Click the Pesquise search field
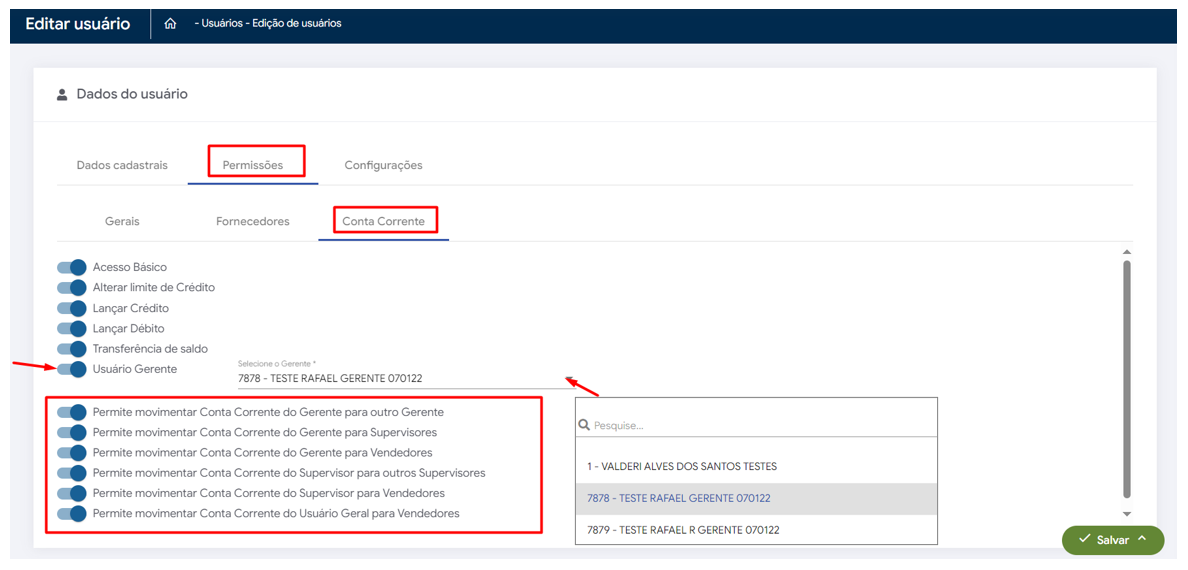The image size is (1188, 570). [760, 425]
